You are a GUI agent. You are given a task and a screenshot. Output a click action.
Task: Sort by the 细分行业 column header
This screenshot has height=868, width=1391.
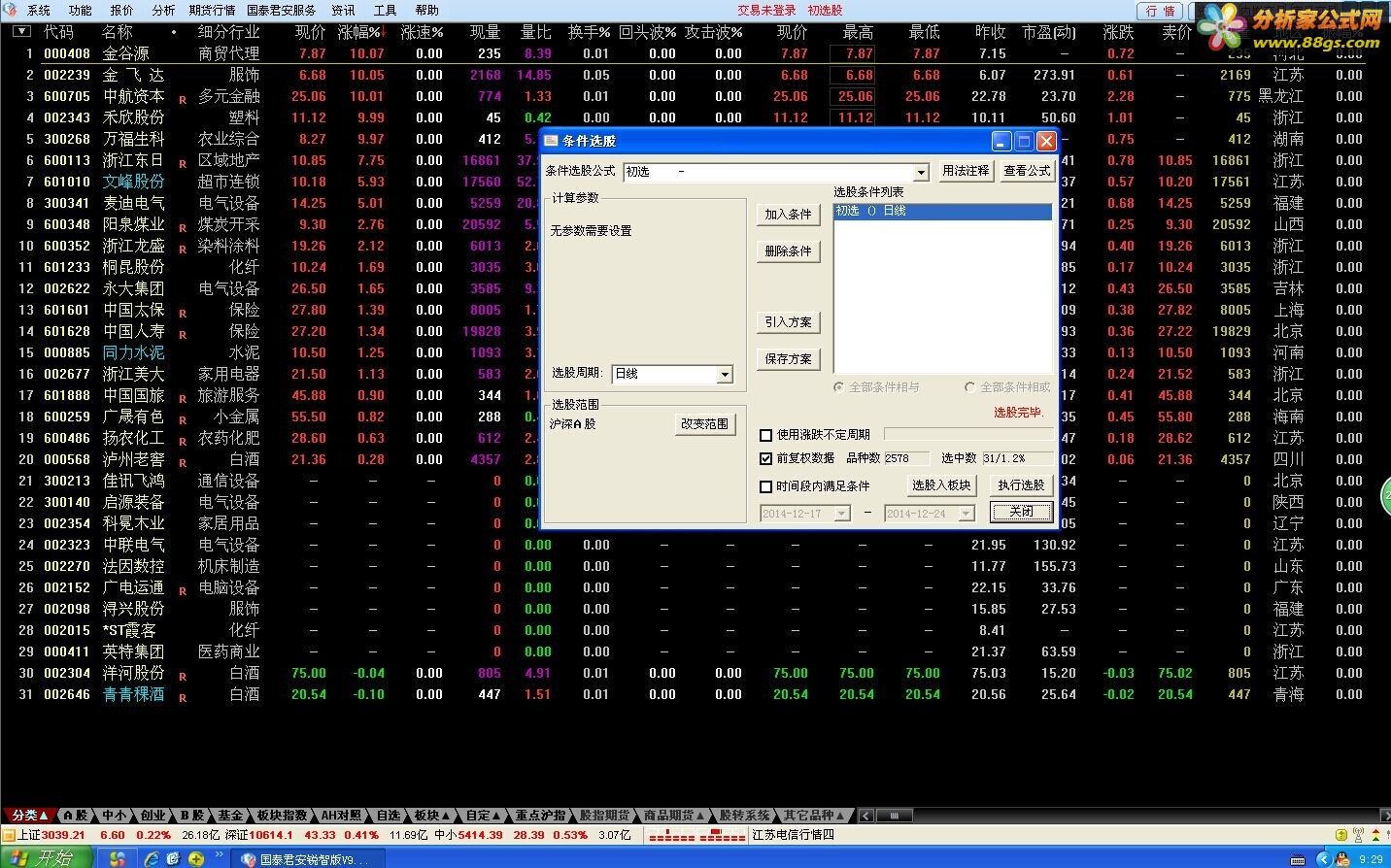click(228, 32)
